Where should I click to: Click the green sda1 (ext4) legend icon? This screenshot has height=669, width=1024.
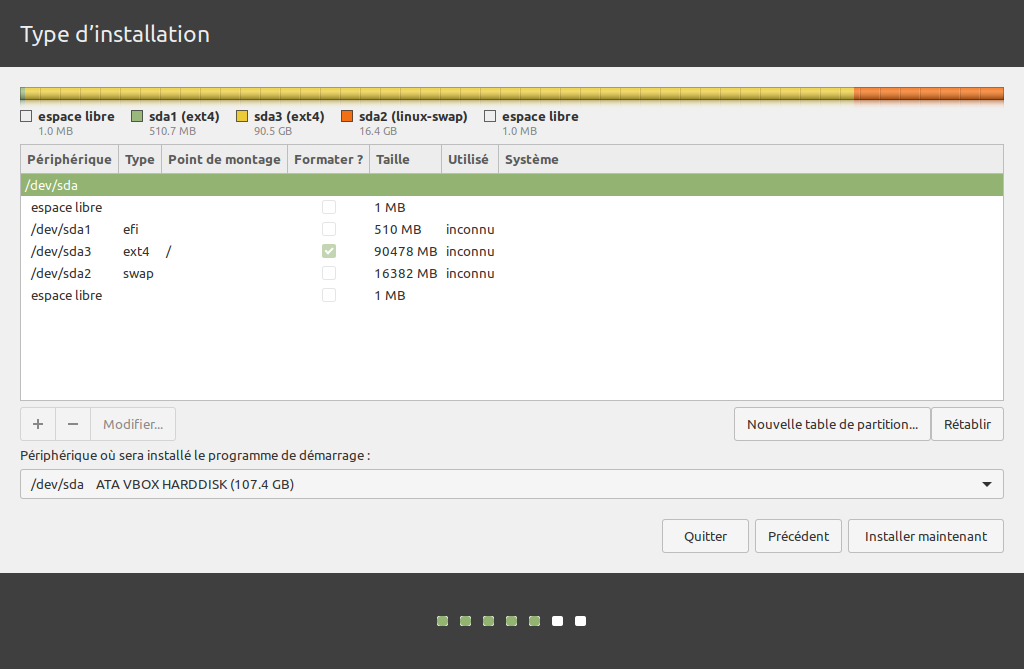(x=139, y=116)
